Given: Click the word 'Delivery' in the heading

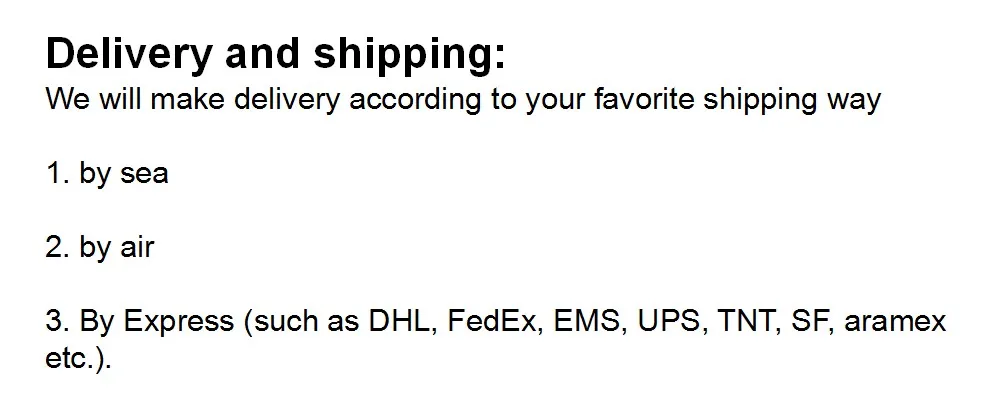Looking at the screenshot, I should pyautogui.click(x=128, y=56).
